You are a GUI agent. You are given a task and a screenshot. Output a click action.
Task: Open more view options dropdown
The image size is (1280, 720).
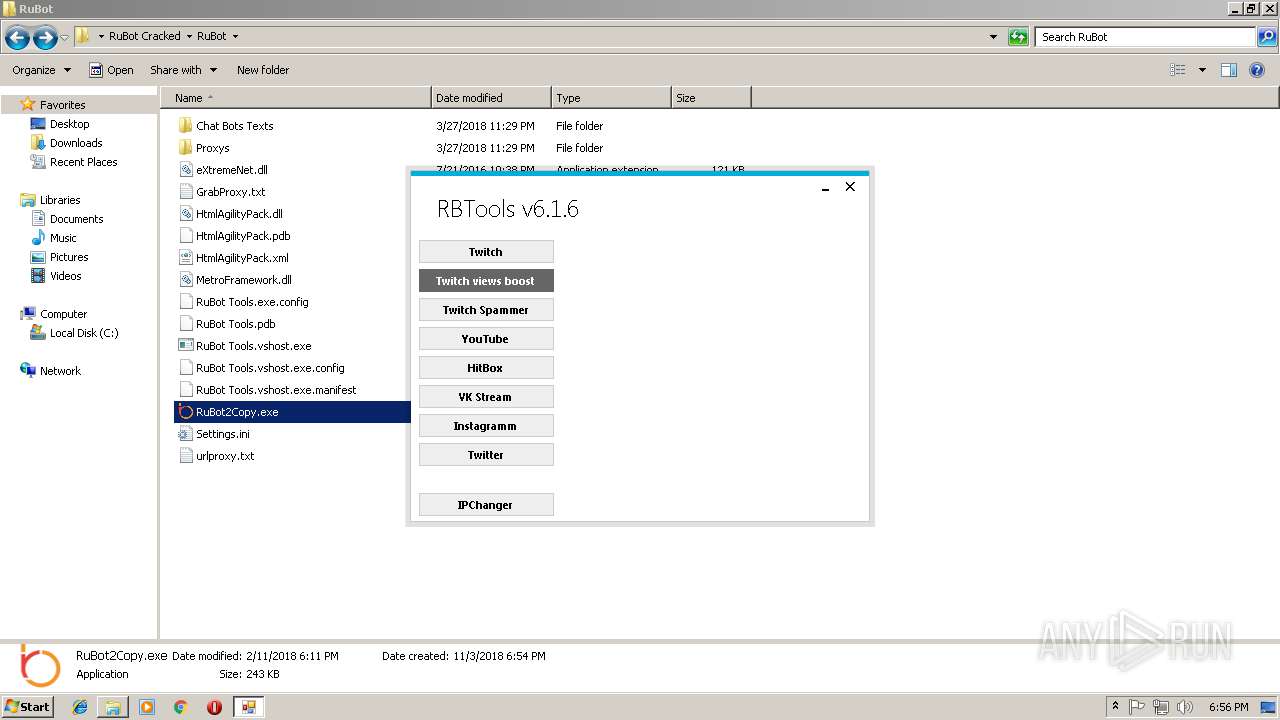tap(1202, 70)
